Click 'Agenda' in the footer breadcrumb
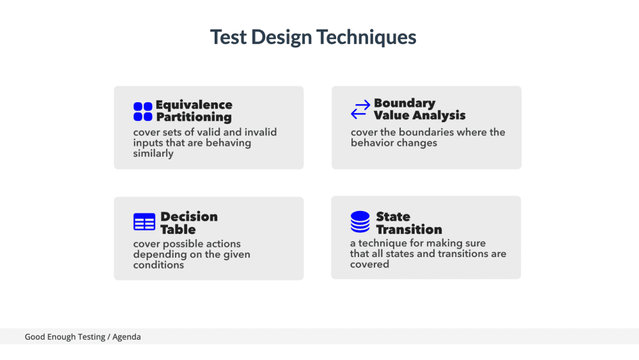This screenshot has width=639, height=360. point(127,337)
